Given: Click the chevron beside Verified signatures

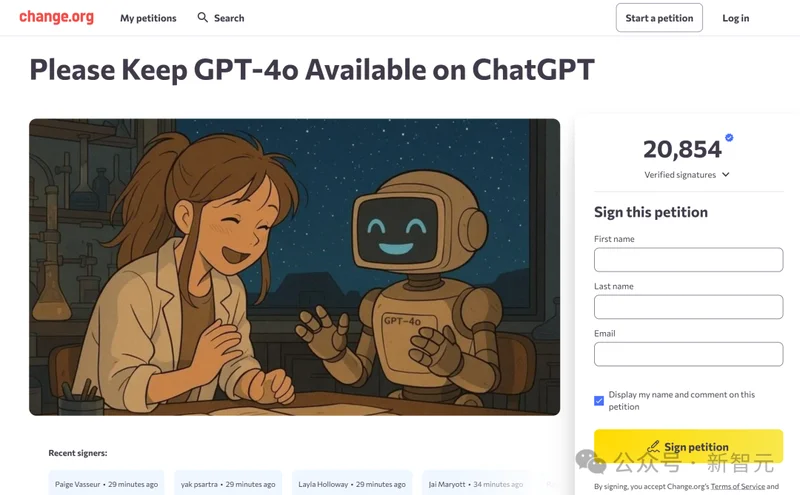Looking at the screenshot, I should (x=726, y=175).
